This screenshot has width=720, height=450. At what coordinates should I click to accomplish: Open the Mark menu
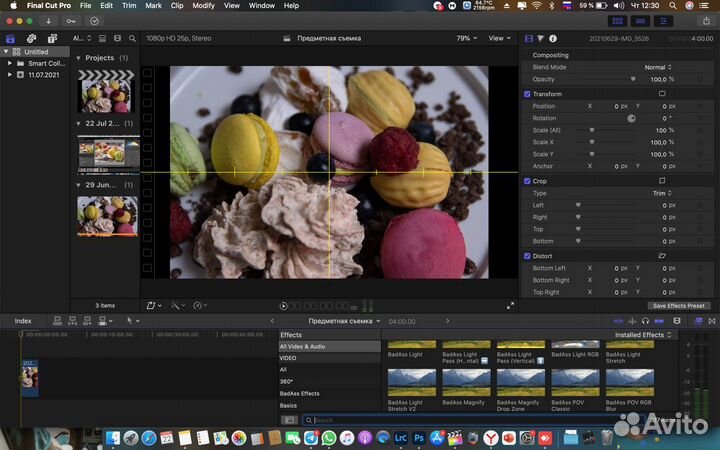coord(153,6)
